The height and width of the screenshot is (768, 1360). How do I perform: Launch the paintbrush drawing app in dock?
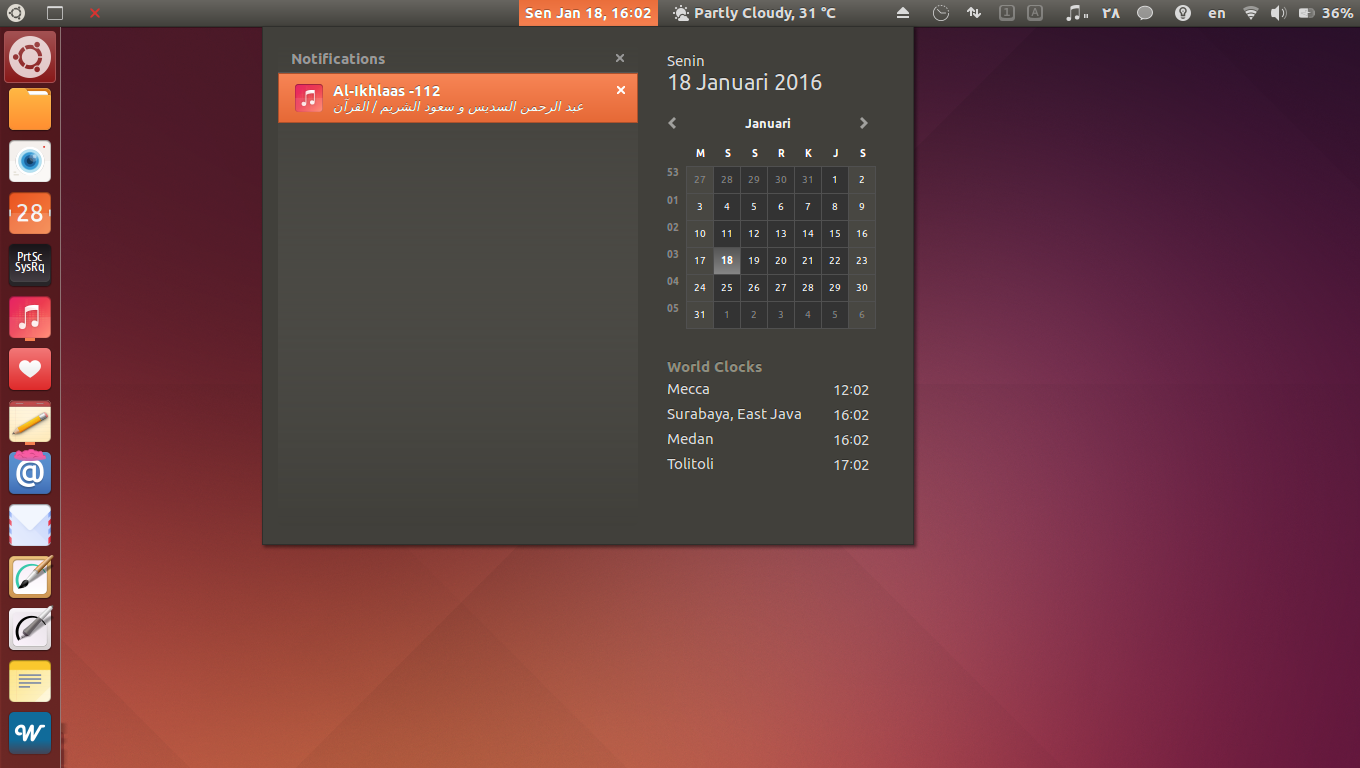[30, 577]
